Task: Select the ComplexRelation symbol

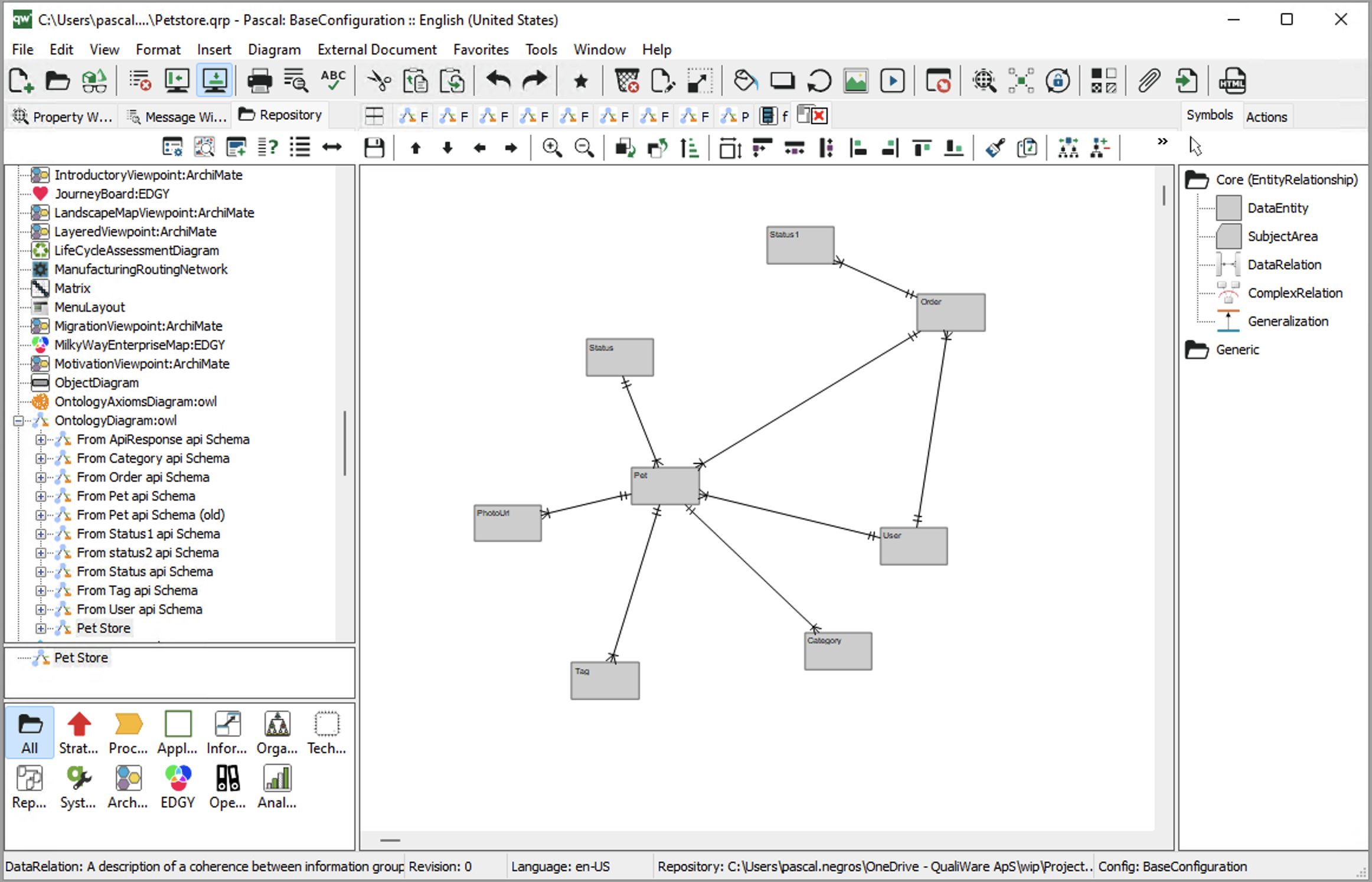Action: point(1295,293)
